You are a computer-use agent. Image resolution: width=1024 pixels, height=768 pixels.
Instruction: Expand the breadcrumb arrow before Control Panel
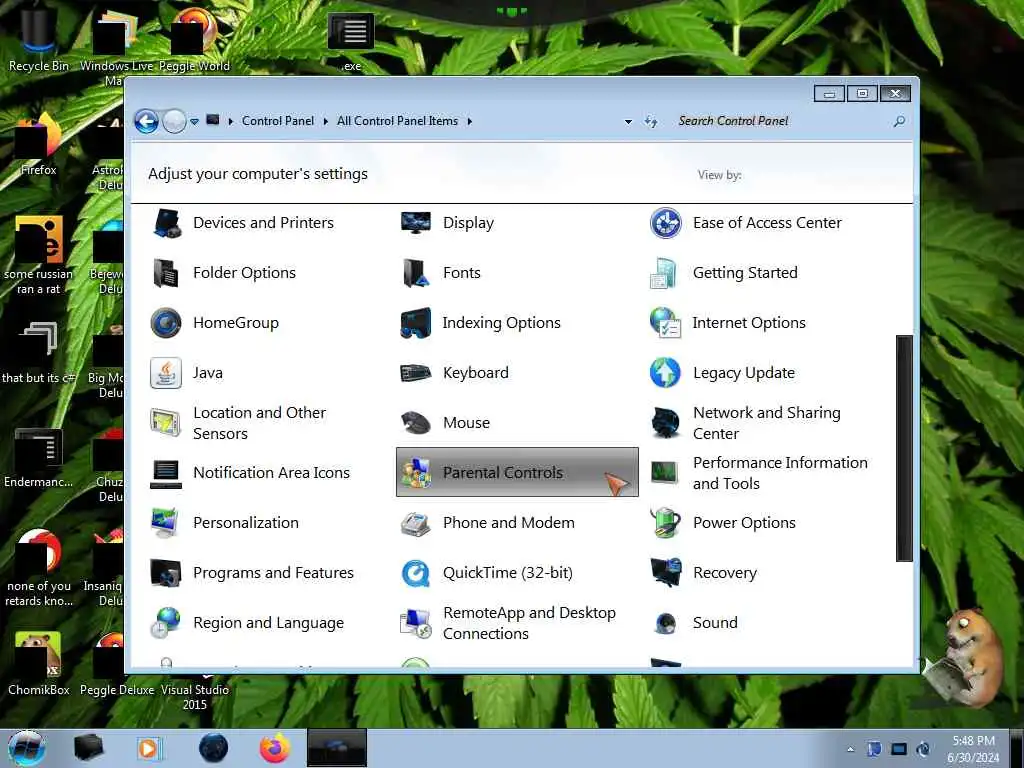point(231,121)
